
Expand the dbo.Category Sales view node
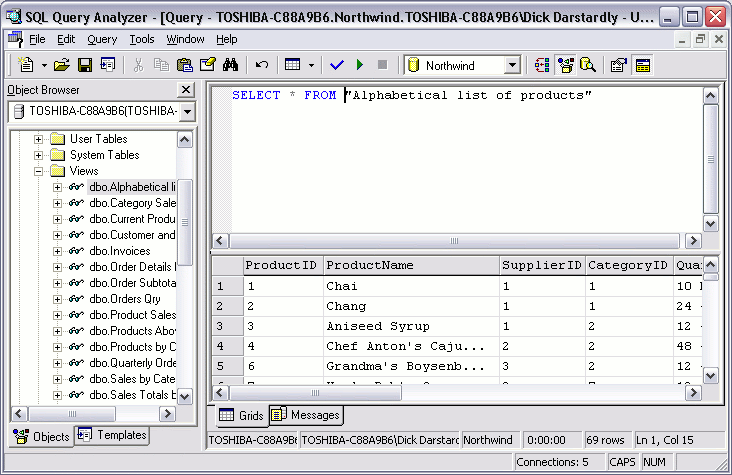(57, 204)
